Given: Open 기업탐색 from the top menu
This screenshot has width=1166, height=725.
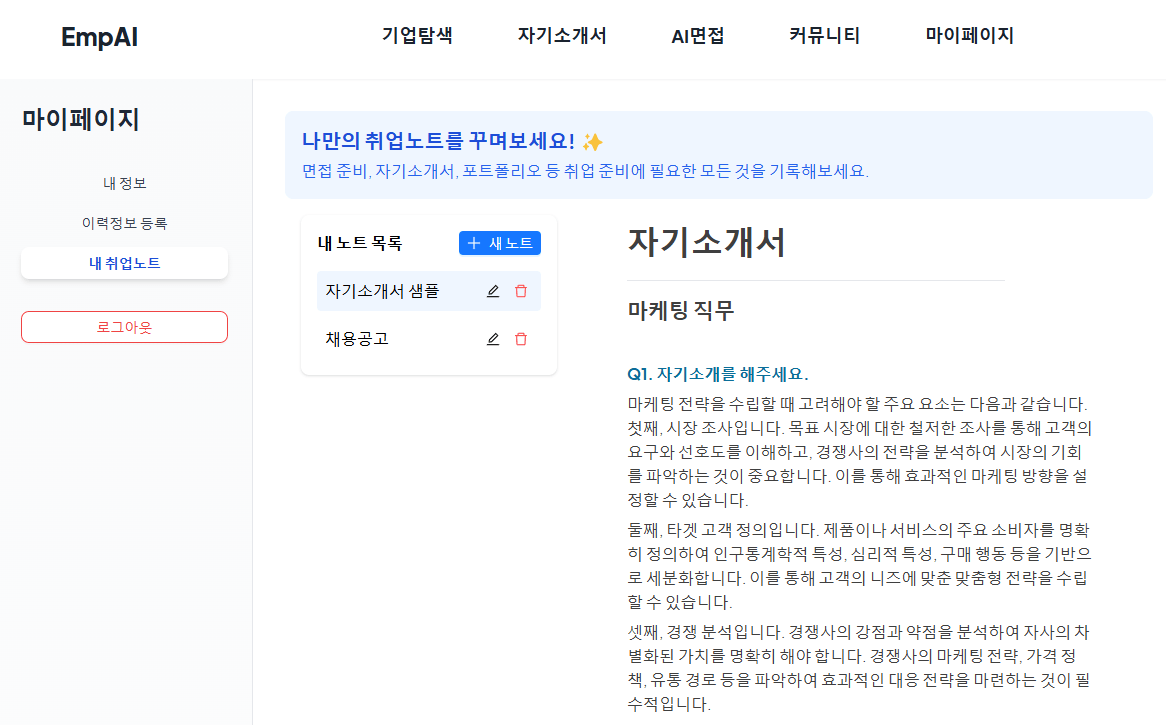Looking at the screenshot, I should pos(417,34).
